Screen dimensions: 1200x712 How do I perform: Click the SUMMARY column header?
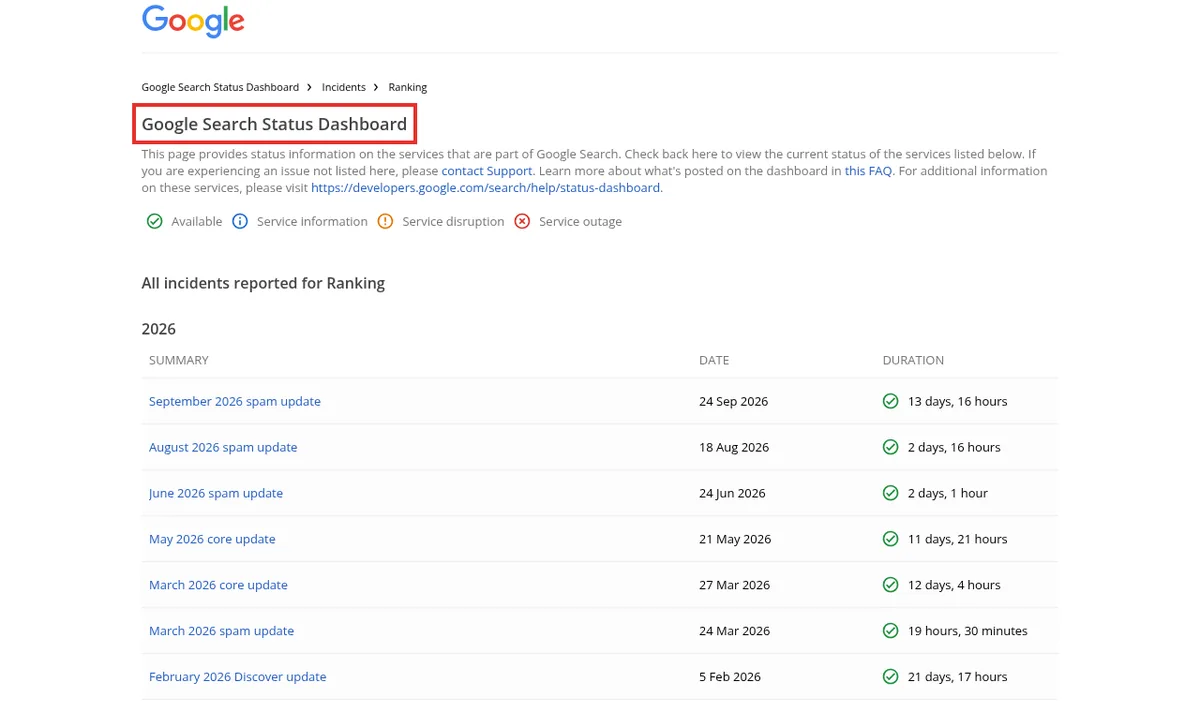(179, 360)
